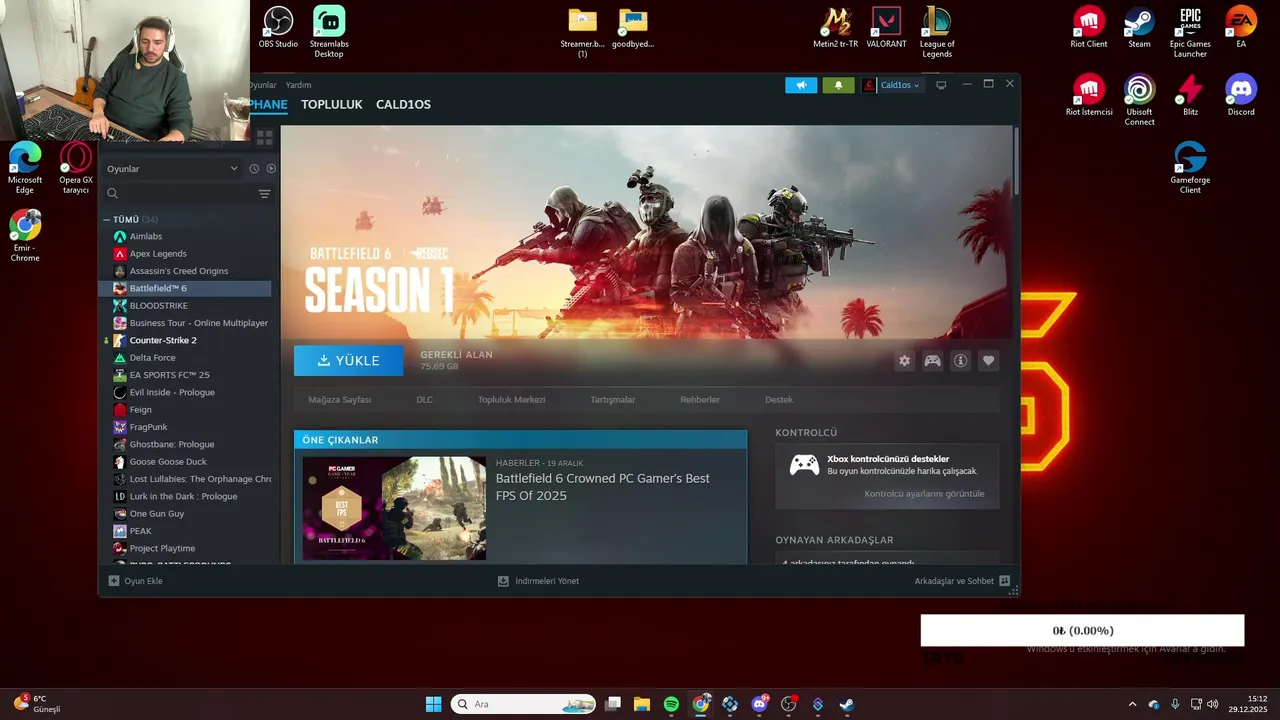Click the YÜKLE install button
Viewport: 1280px width, 720px height.
click(349, 361)
